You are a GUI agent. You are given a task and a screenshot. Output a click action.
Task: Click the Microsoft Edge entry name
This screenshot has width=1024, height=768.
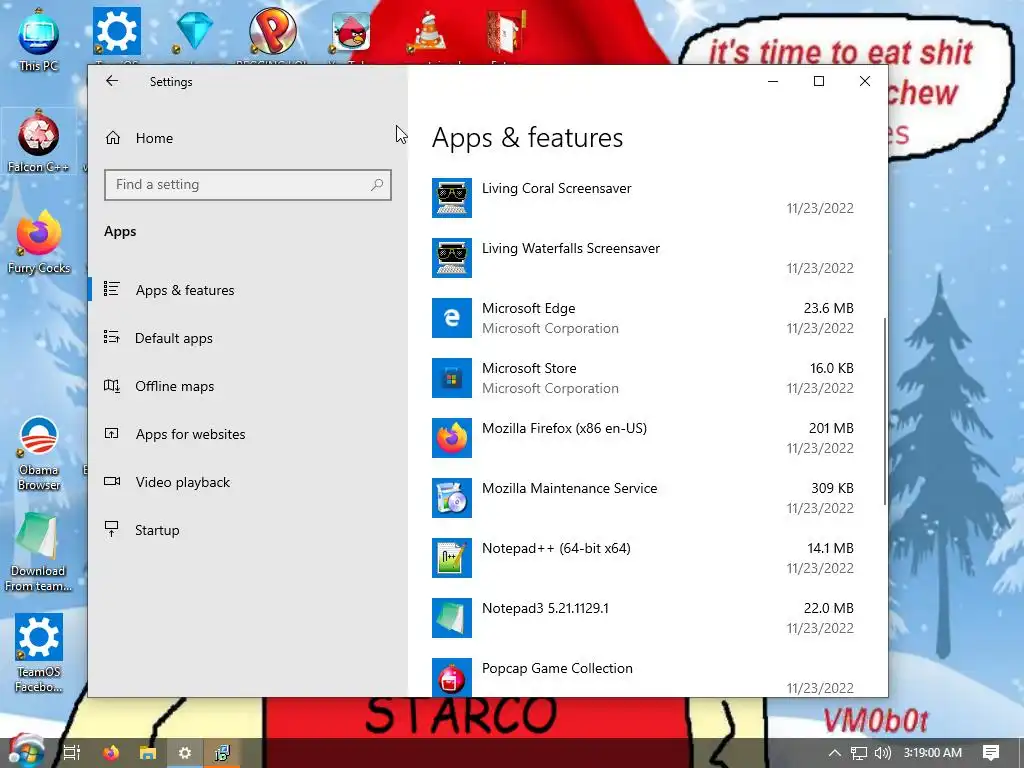click(x=528, y=308)
